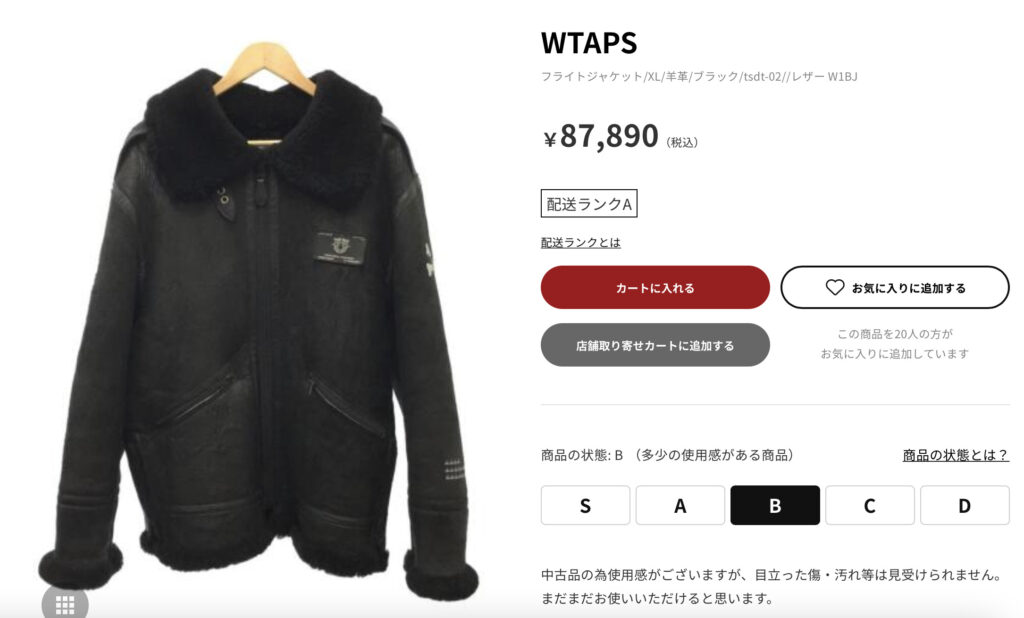Select condition rank C
Viewport: 1024px width, 618px height.
coord(870,505)
